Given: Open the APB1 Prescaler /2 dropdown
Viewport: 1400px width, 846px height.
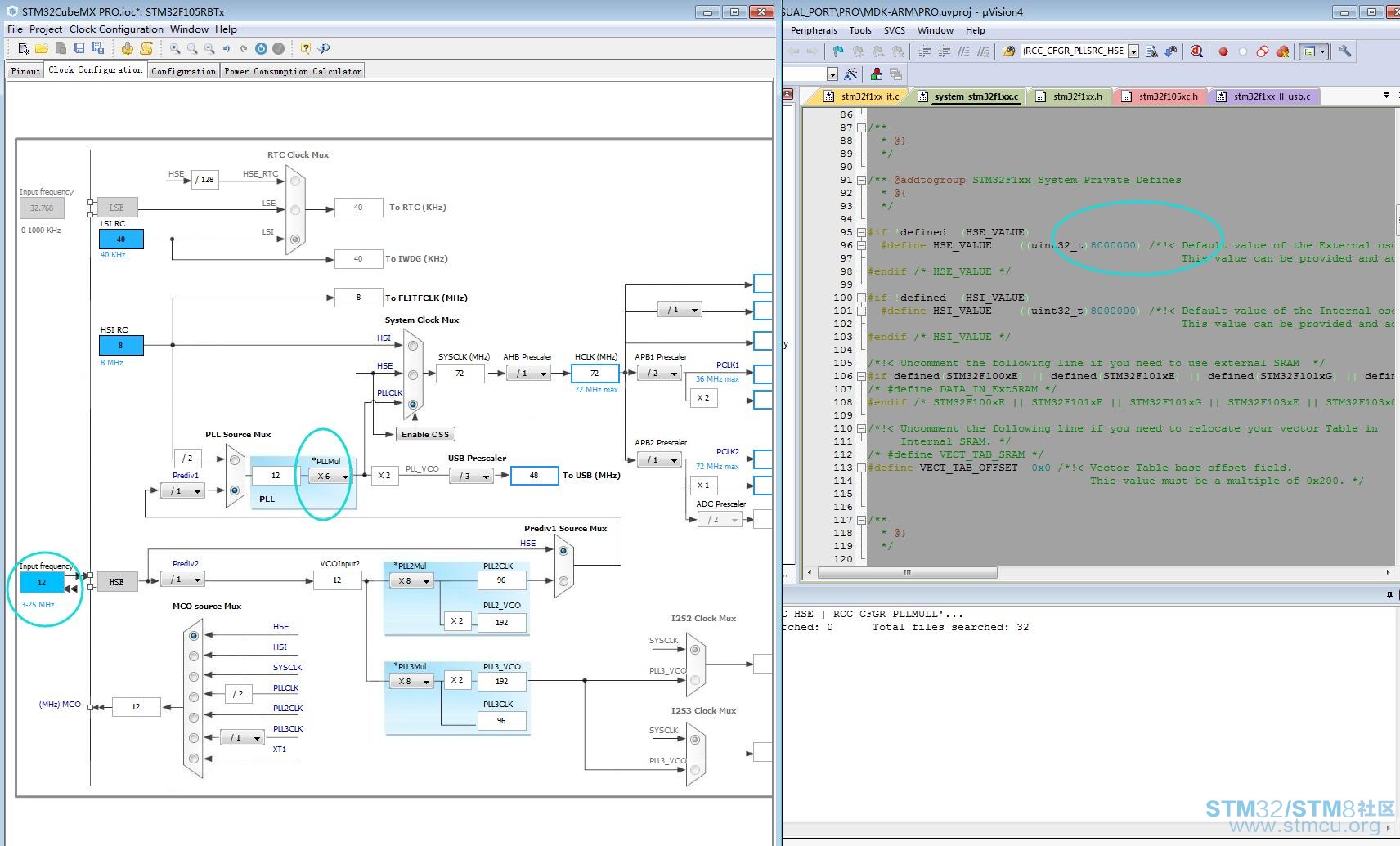Looking at the screenshot, I should point(659,374).
